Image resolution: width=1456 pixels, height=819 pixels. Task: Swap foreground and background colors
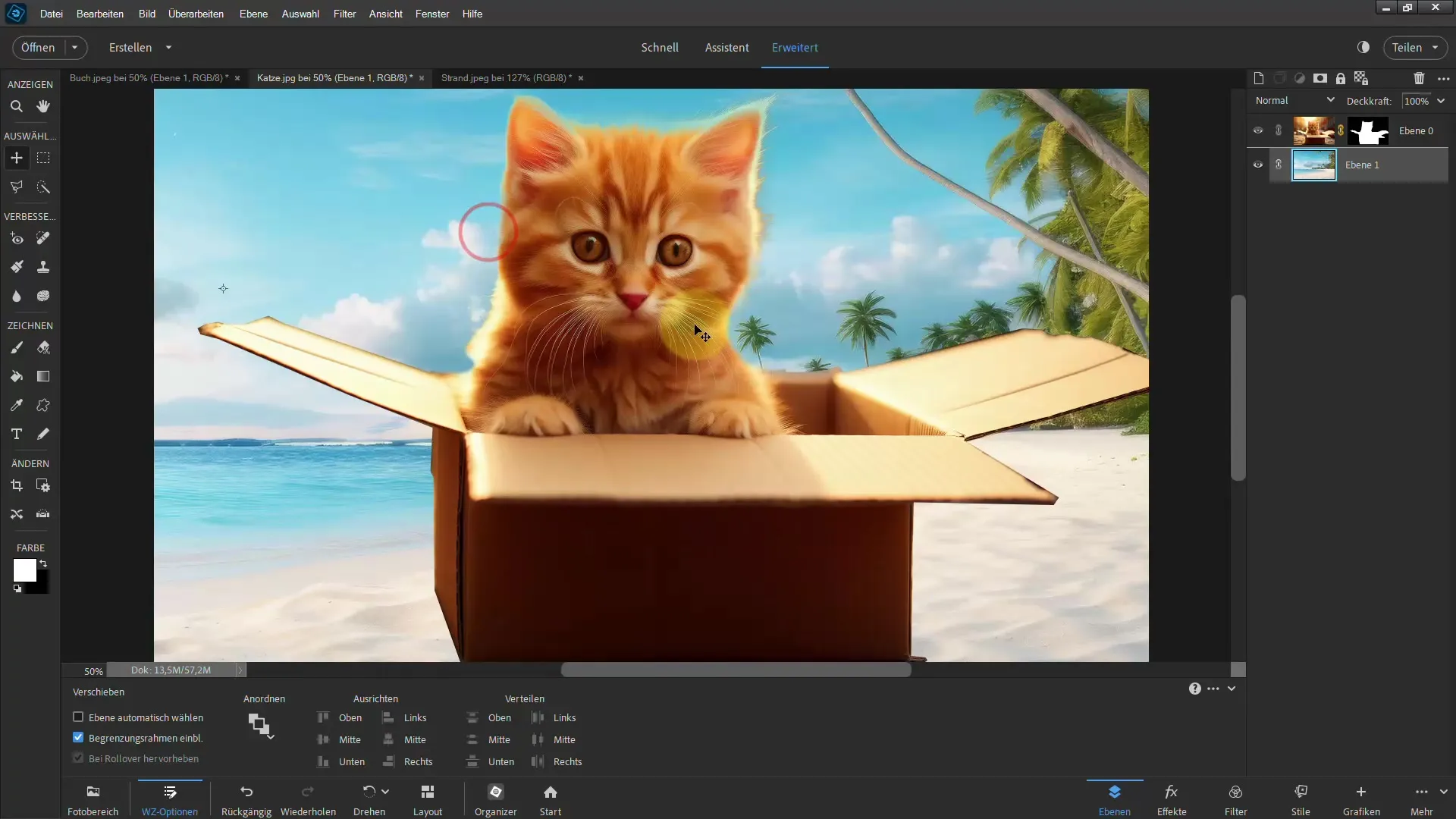pos(43,563)
